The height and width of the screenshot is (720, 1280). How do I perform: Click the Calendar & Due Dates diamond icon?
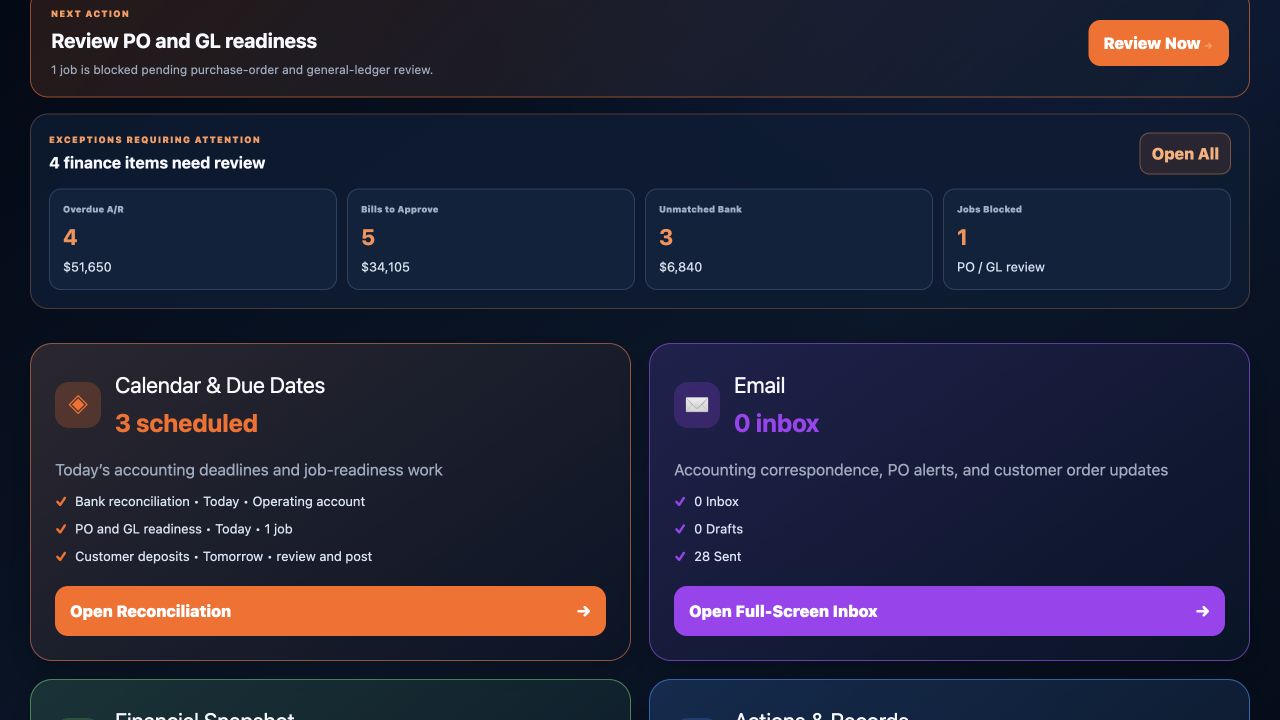pos(78,405)
